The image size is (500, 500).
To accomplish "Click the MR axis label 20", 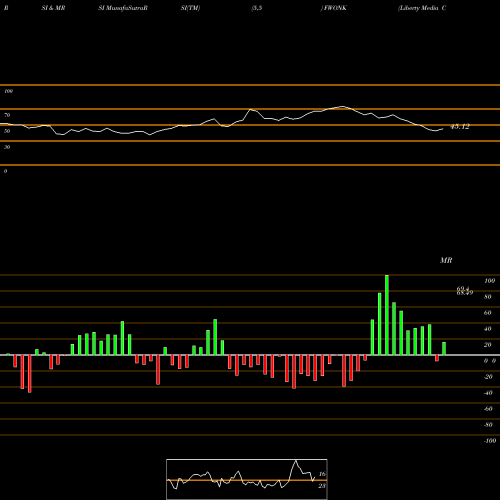I will click(x=488, y=345).
